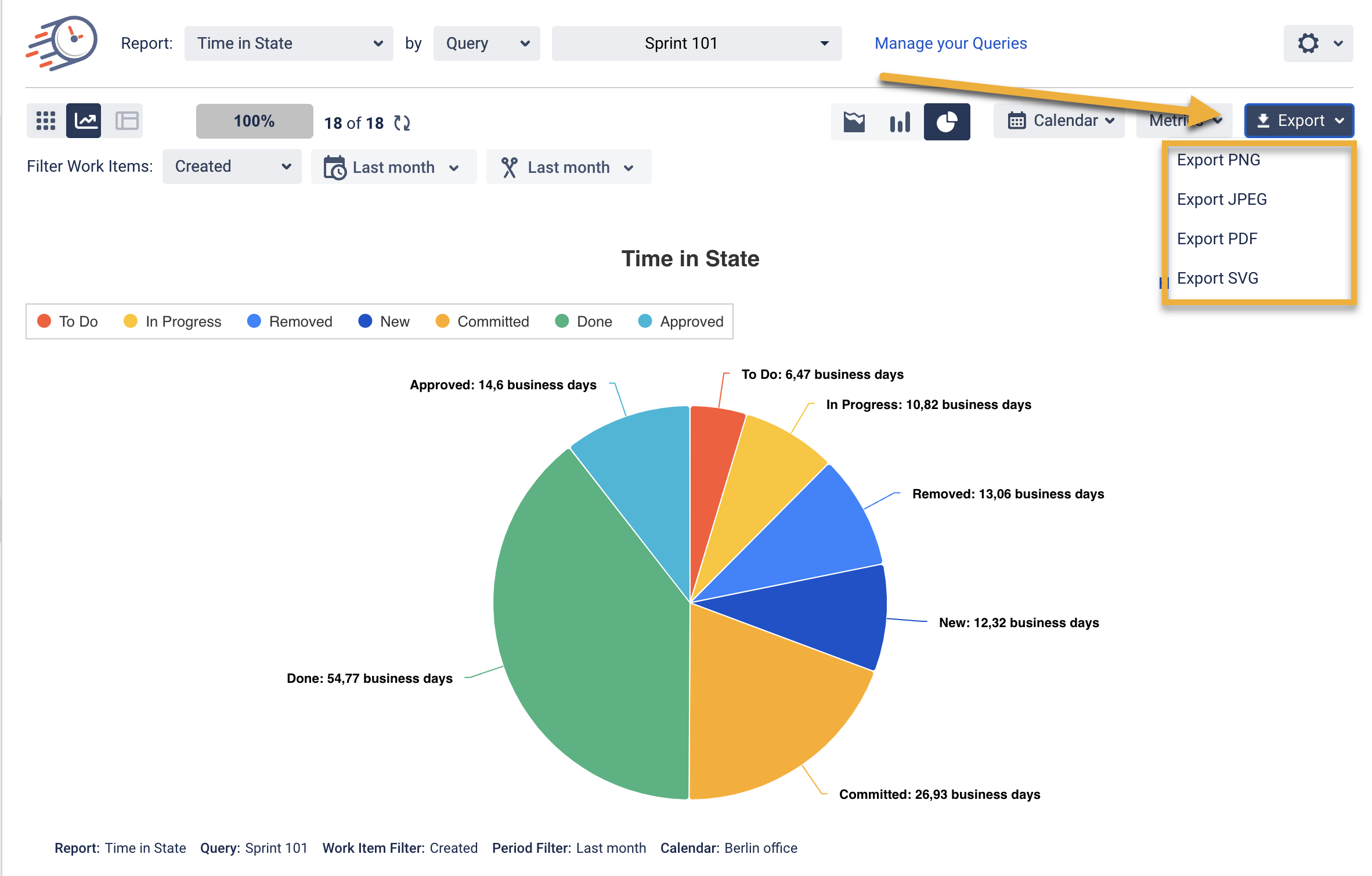The width and height of the screenshot is (1372, 876).
Task: Select the chart view icon
Action: (x=84, y=121)
